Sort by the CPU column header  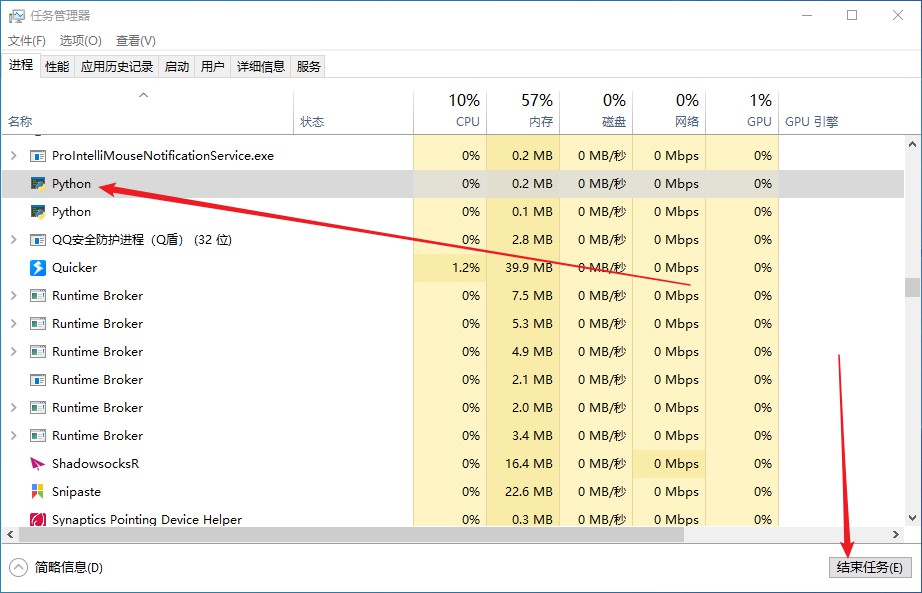pyautogui.click(x=450, y=113)
